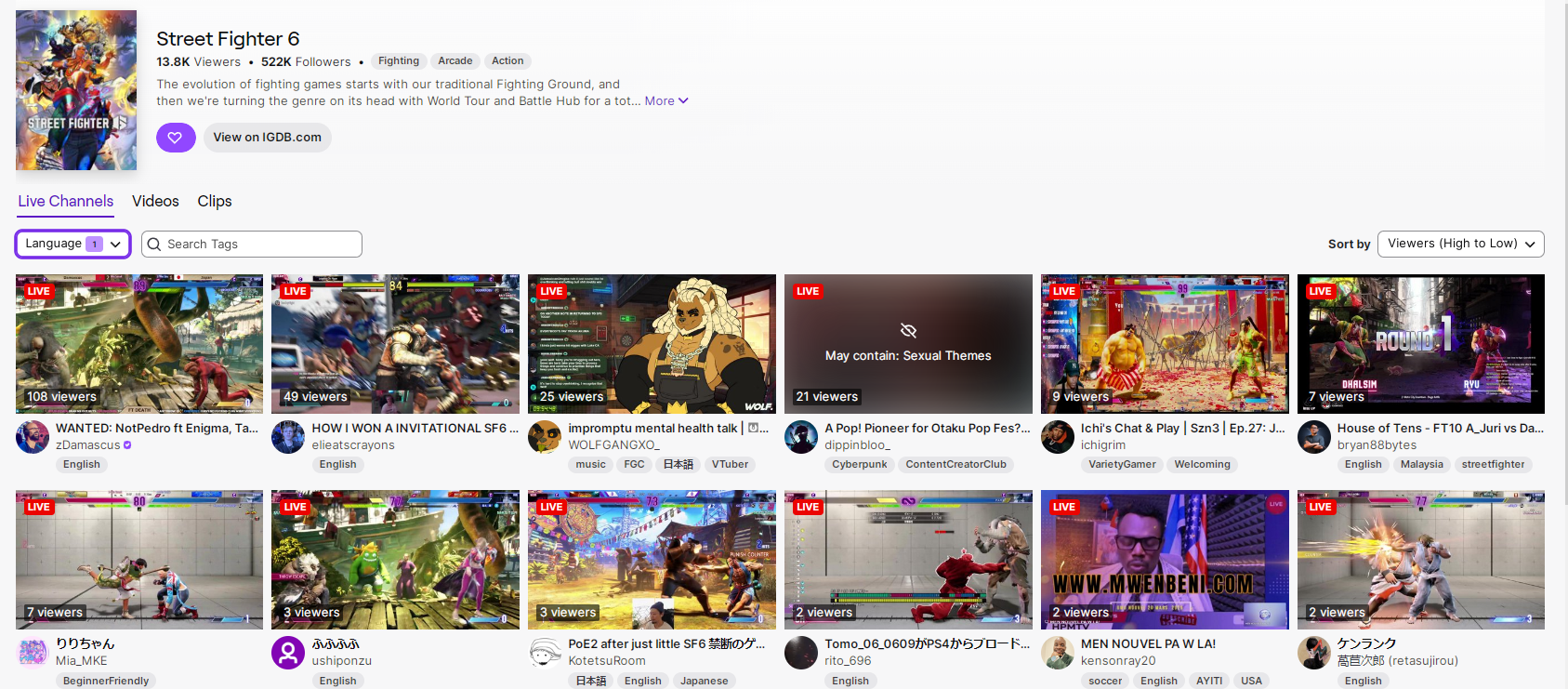Select the Fighting genre tag
This screenshot has height=689, width=1568.
click(x=399, y=61)
